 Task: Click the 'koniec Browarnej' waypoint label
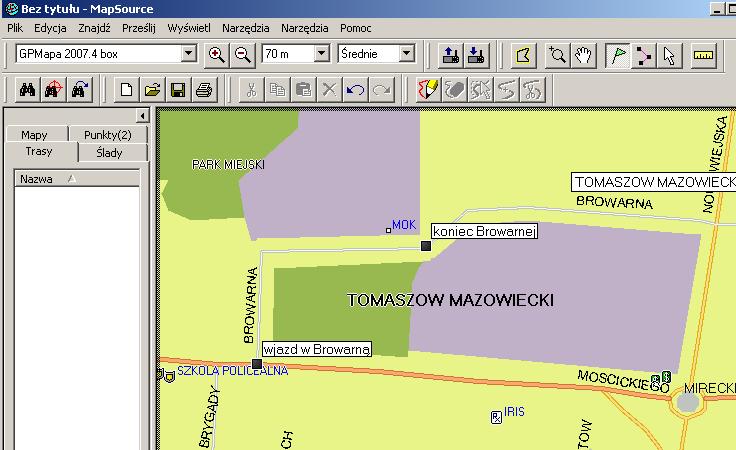coord(483,232)
